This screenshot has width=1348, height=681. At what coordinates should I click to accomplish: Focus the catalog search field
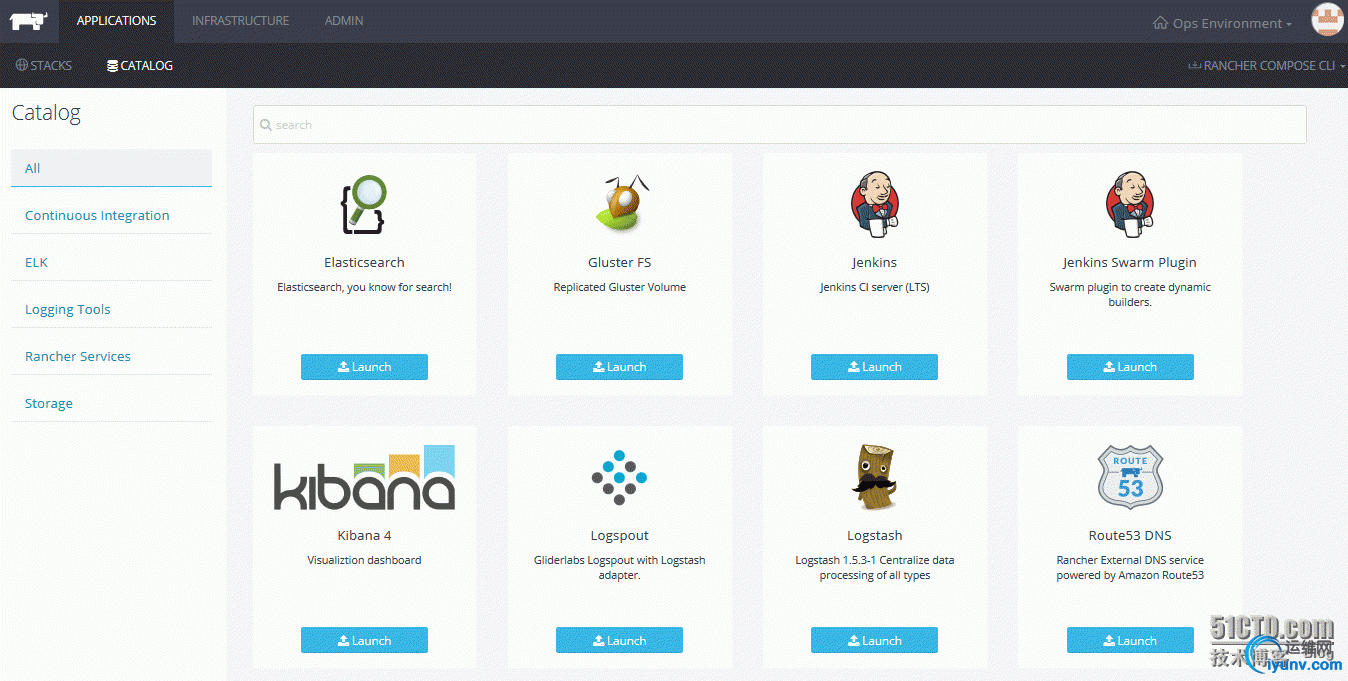[x=779, y=125]
